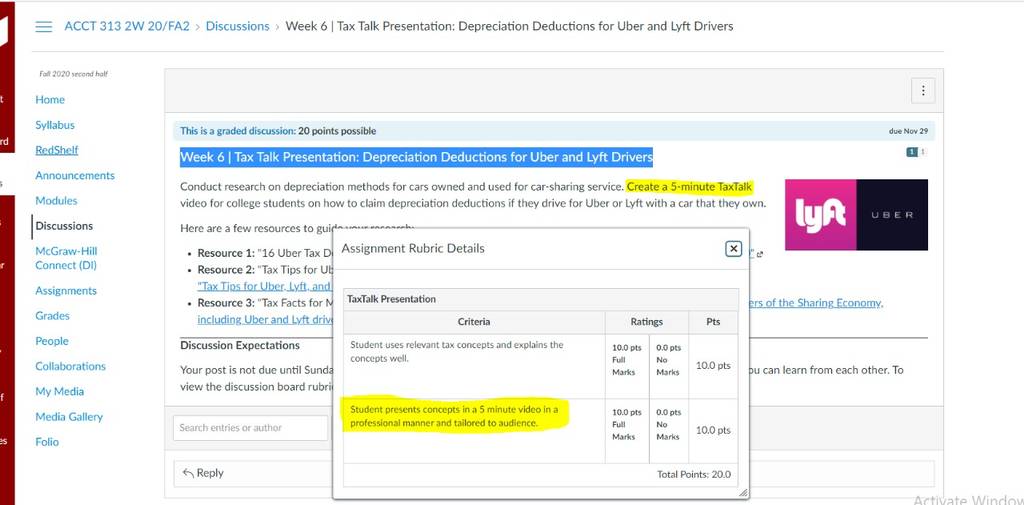Select Full Marks rating for tax concepts
The width and height of the screenshot is (1024, 505).
627,360
